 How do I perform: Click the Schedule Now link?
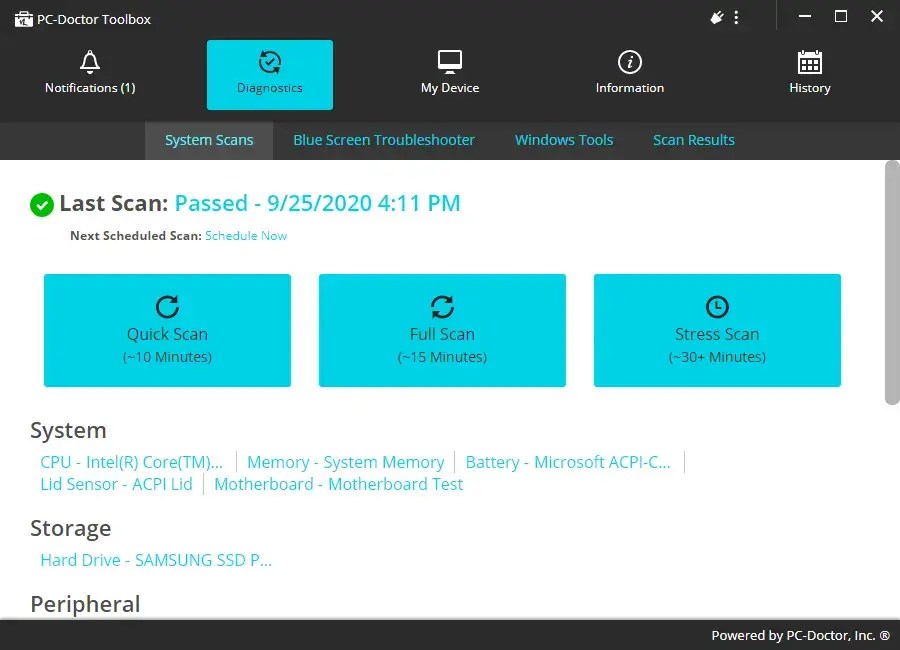point(245,236)
